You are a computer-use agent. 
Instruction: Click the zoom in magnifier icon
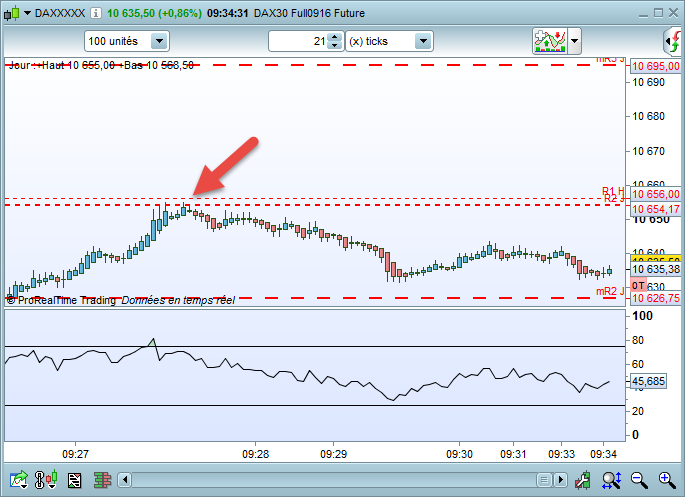tap(667, 480)
